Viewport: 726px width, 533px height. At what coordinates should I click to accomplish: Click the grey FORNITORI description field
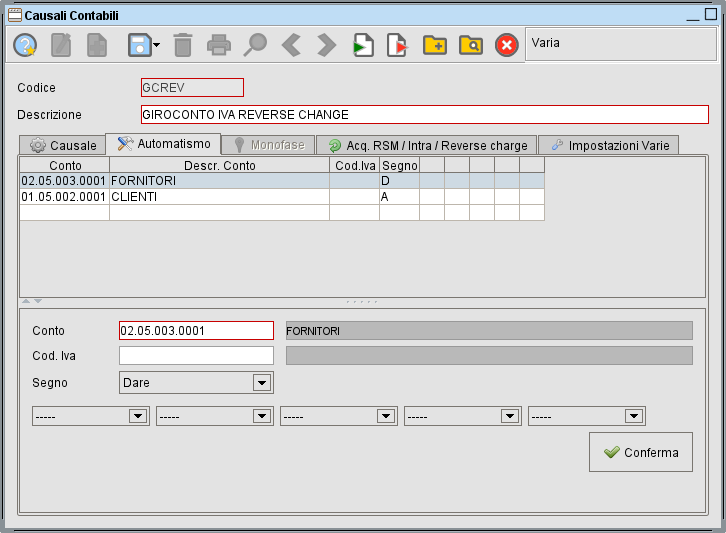click(x=489, y=331)
